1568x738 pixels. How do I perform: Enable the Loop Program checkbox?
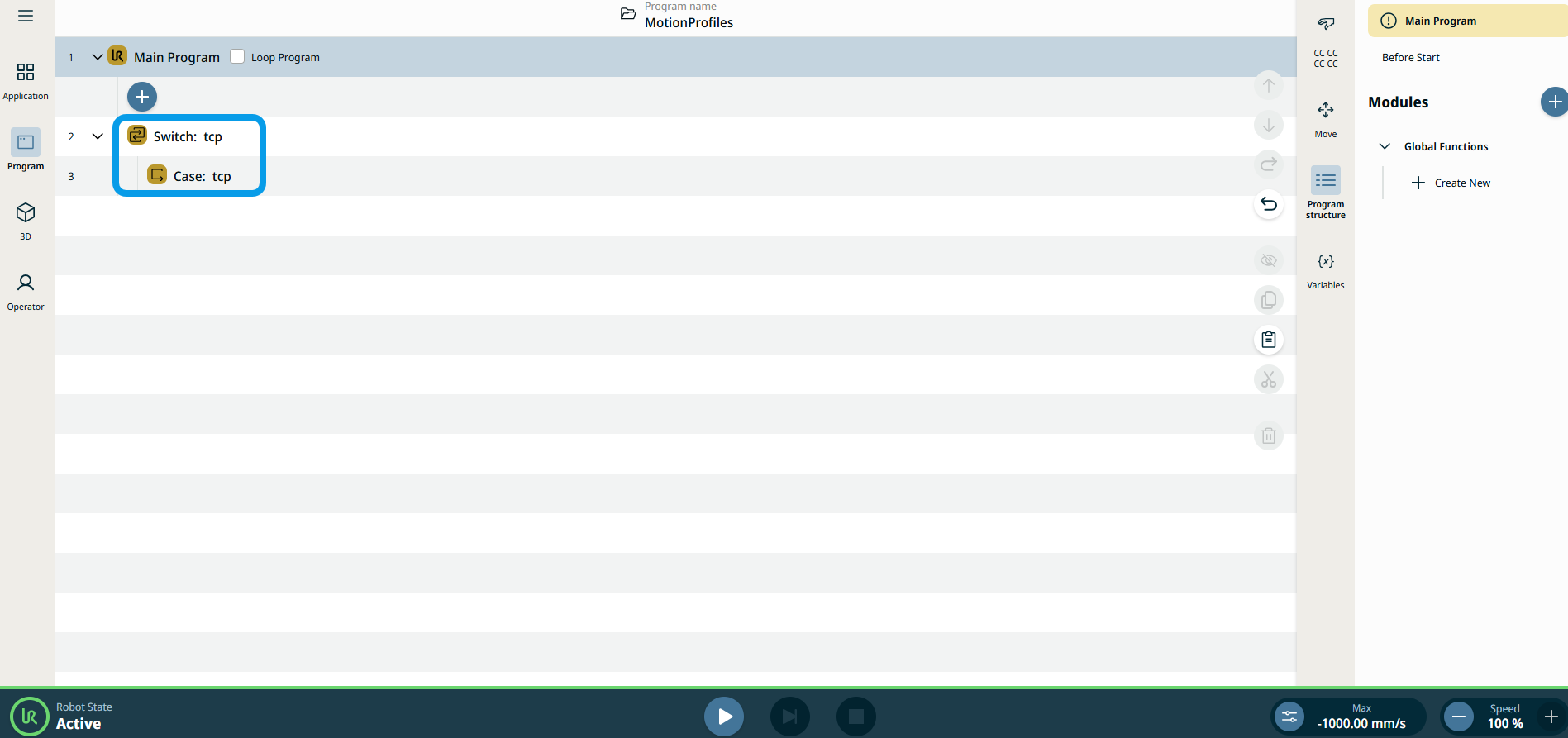point(237,57)
